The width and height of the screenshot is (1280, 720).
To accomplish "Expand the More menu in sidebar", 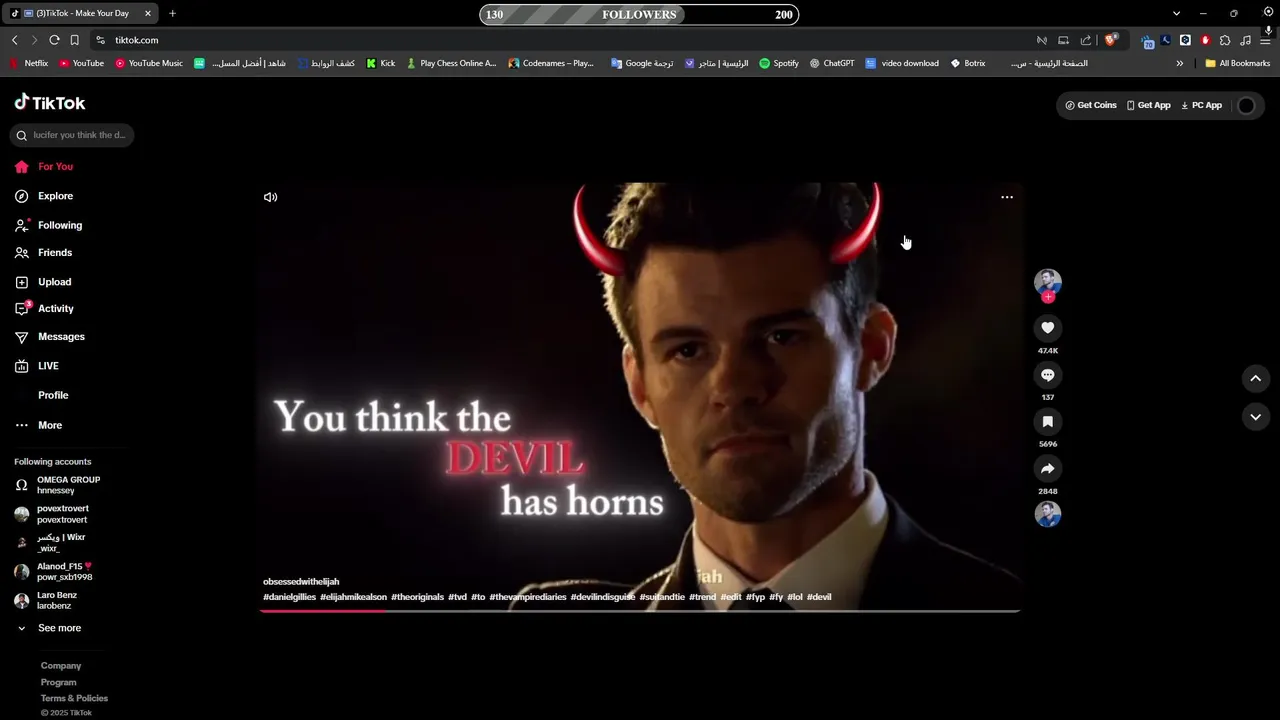I will tap(39, 425).
